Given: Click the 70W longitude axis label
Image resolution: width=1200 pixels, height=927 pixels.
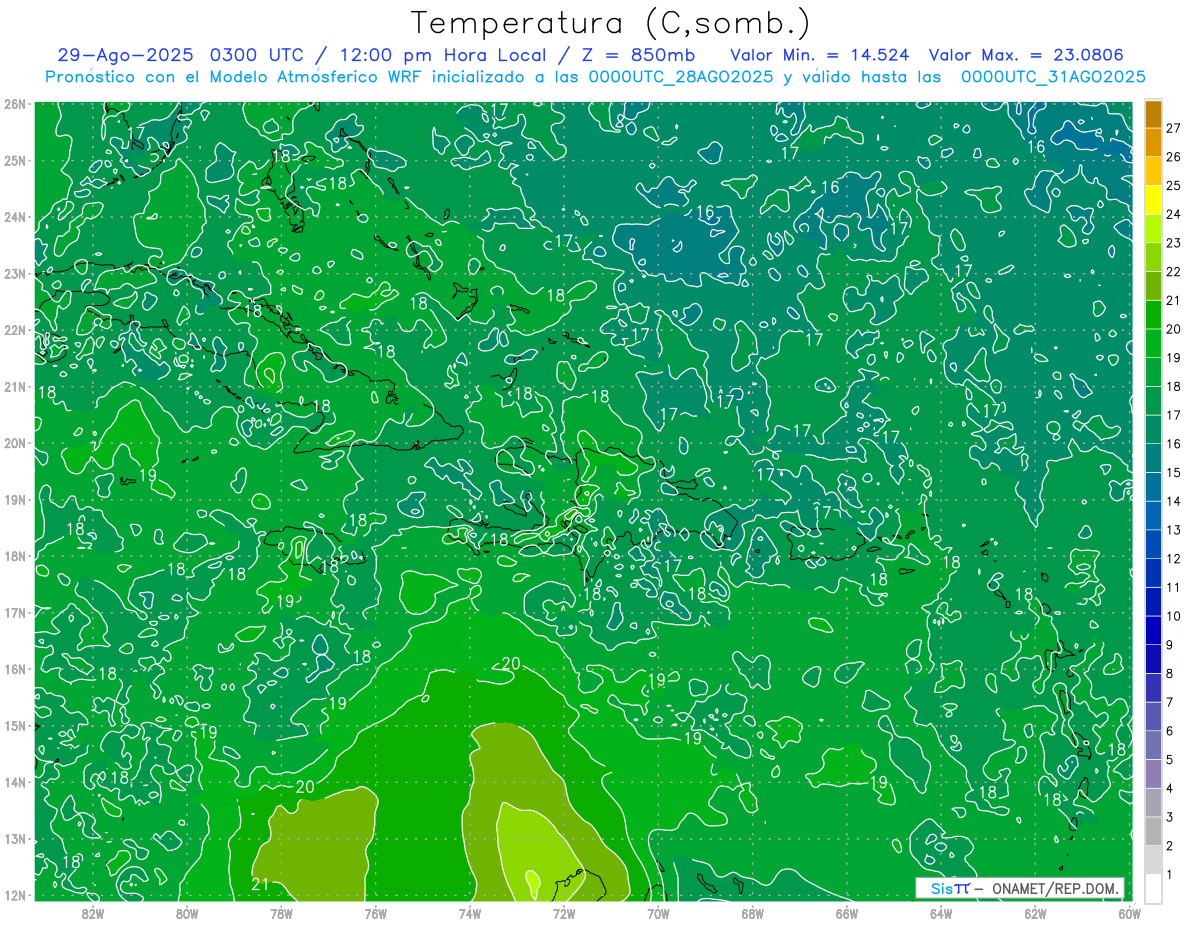Looking at the screenshot, I should pyautogui.click(x=658, y=912).
